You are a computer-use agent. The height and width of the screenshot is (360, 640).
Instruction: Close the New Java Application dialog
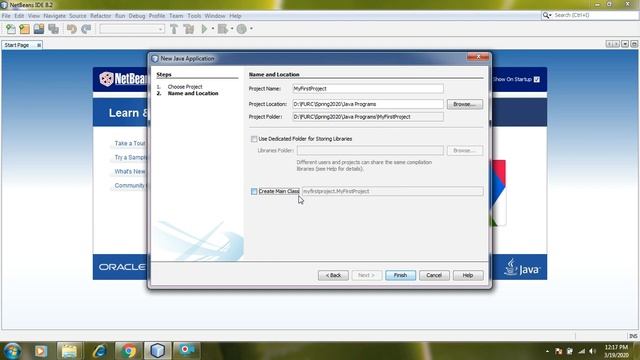tap(478, 57)
